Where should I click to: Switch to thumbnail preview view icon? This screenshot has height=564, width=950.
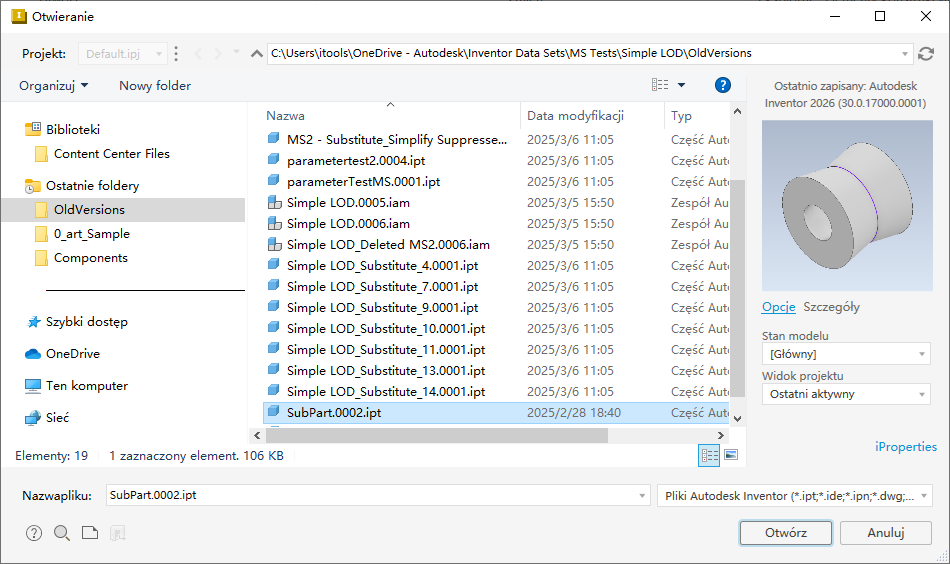tap(731, 455)
